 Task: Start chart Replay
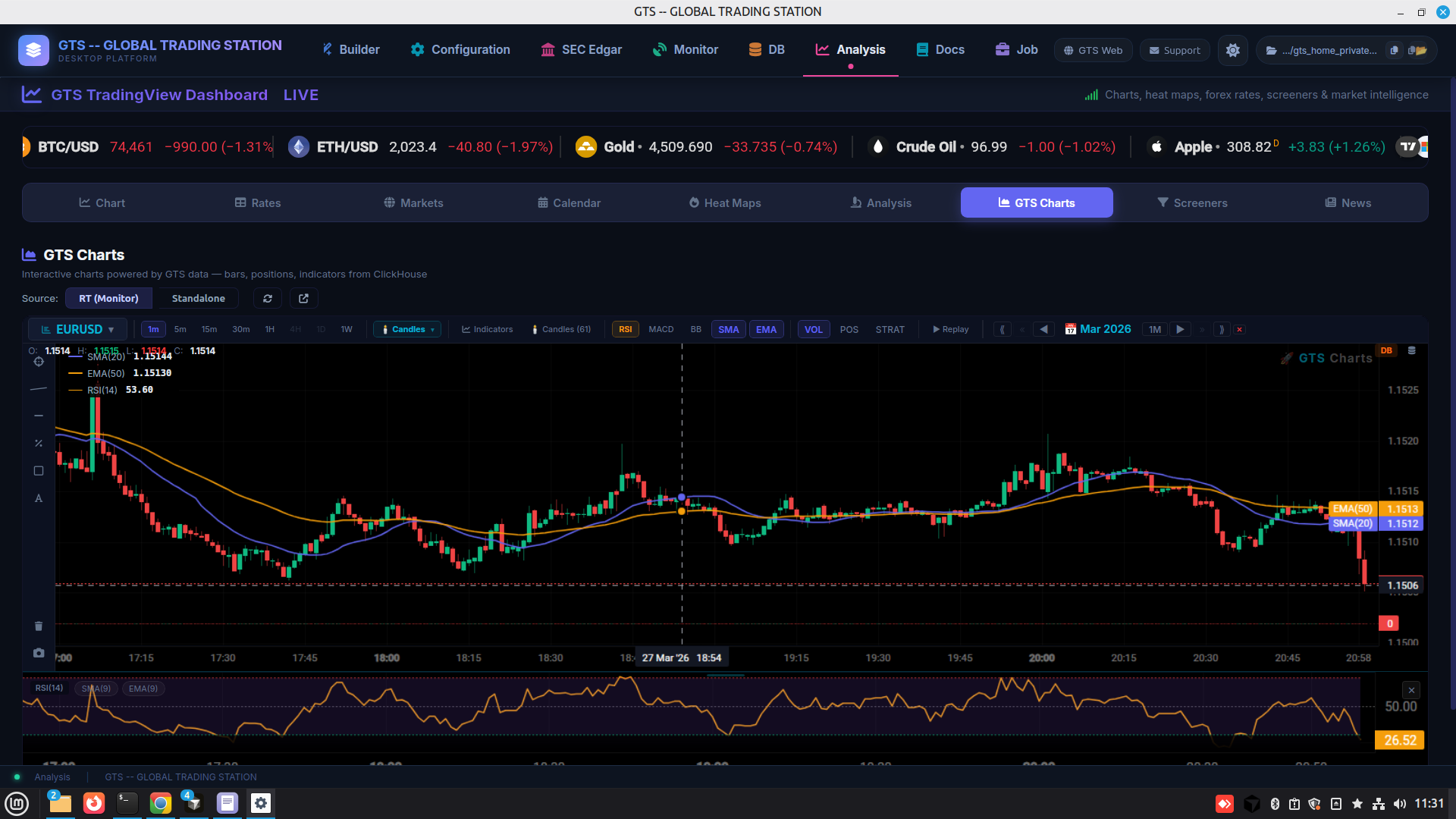pyautogui.click(x=951, y=329)
